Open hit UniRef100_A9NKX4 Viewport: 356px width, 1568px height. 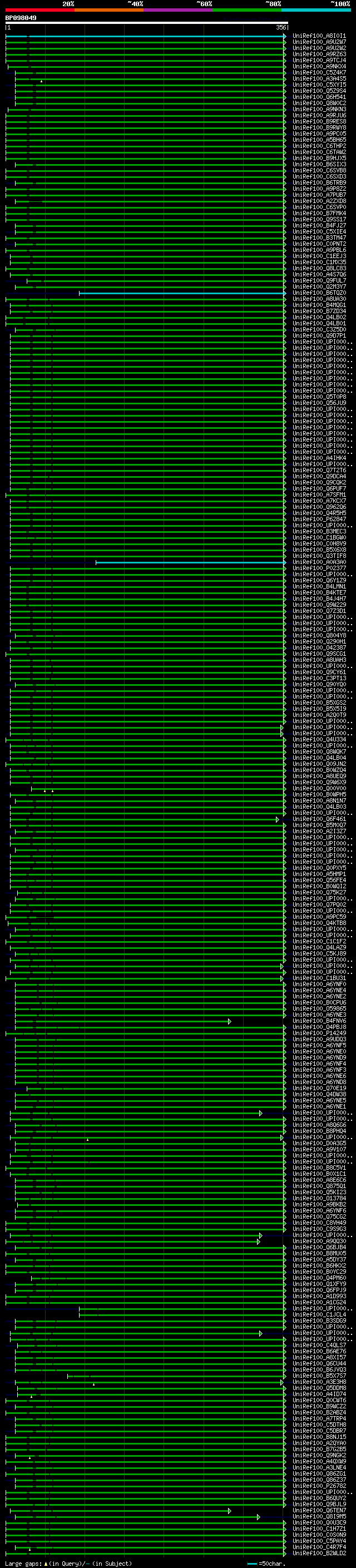coord(319,66)
